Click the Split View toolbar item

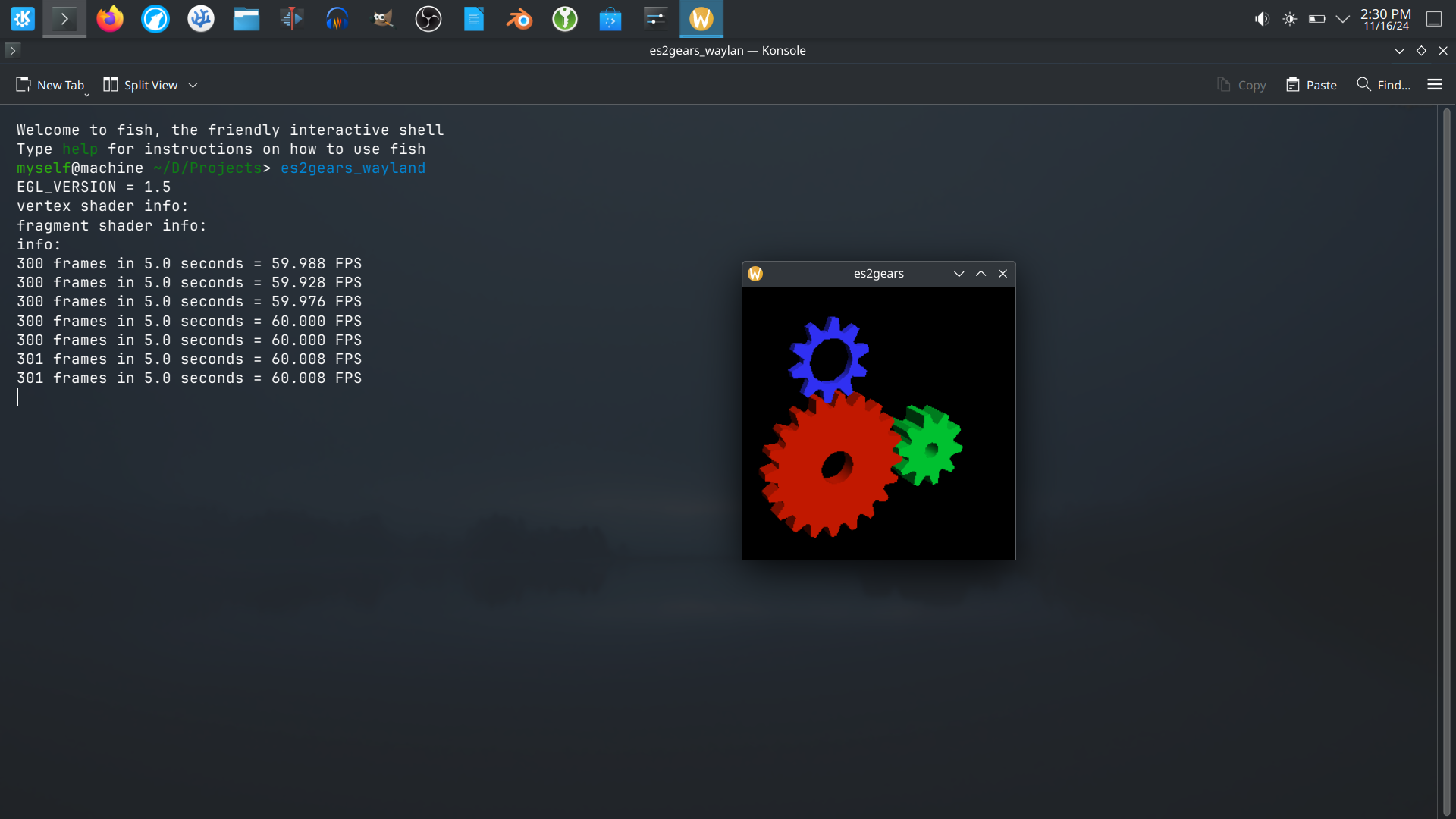(141, 85)
